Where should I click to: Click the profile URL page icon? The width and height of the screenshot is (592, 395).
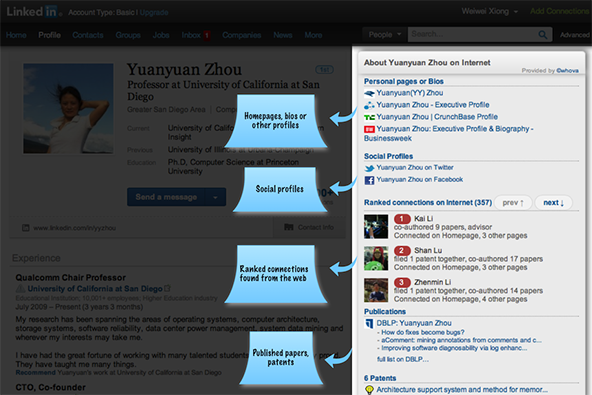pyautogui.click(x=26, y=228)
